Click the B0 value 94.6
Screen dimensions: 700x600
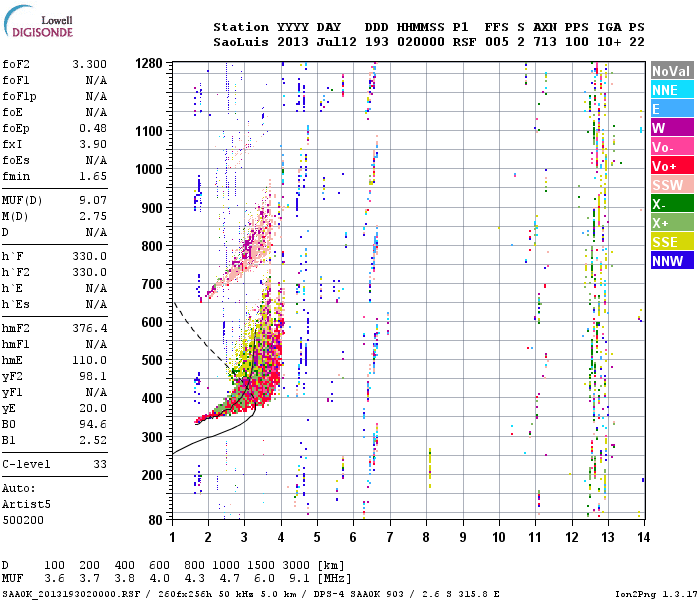(93, 424)
